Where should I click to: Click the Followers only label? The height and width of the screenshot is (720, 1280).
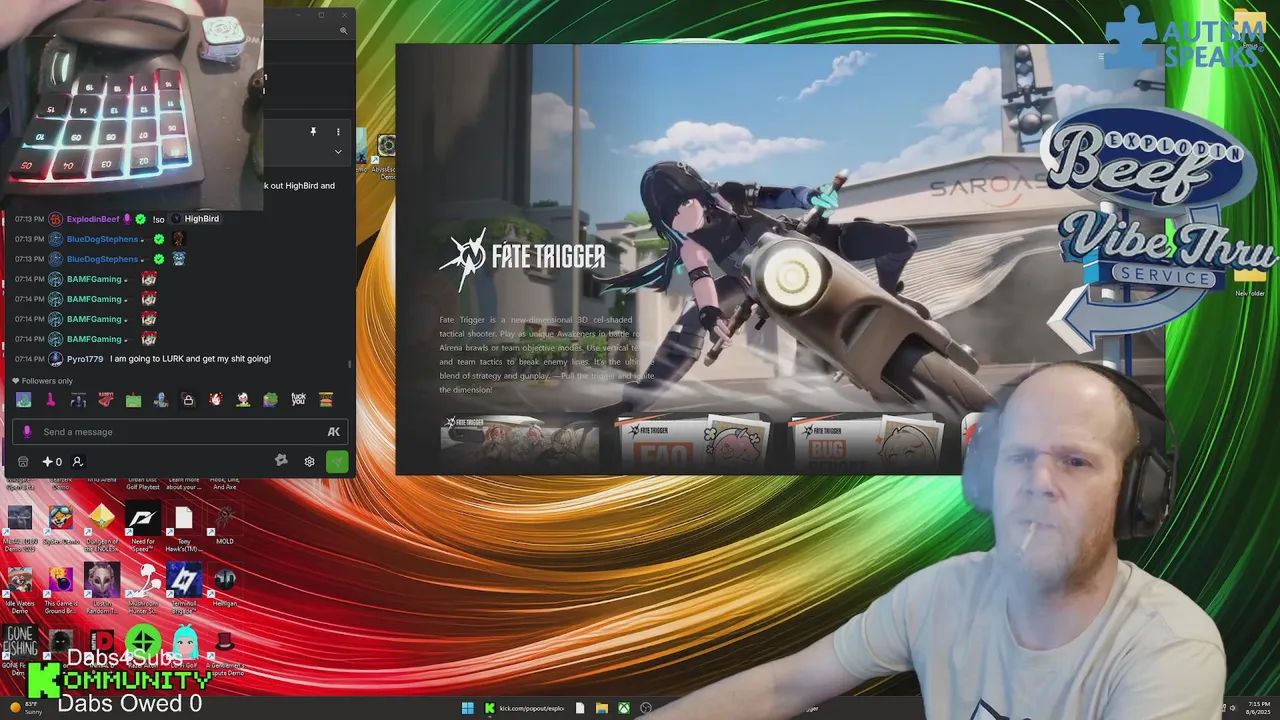coord(47,381)
